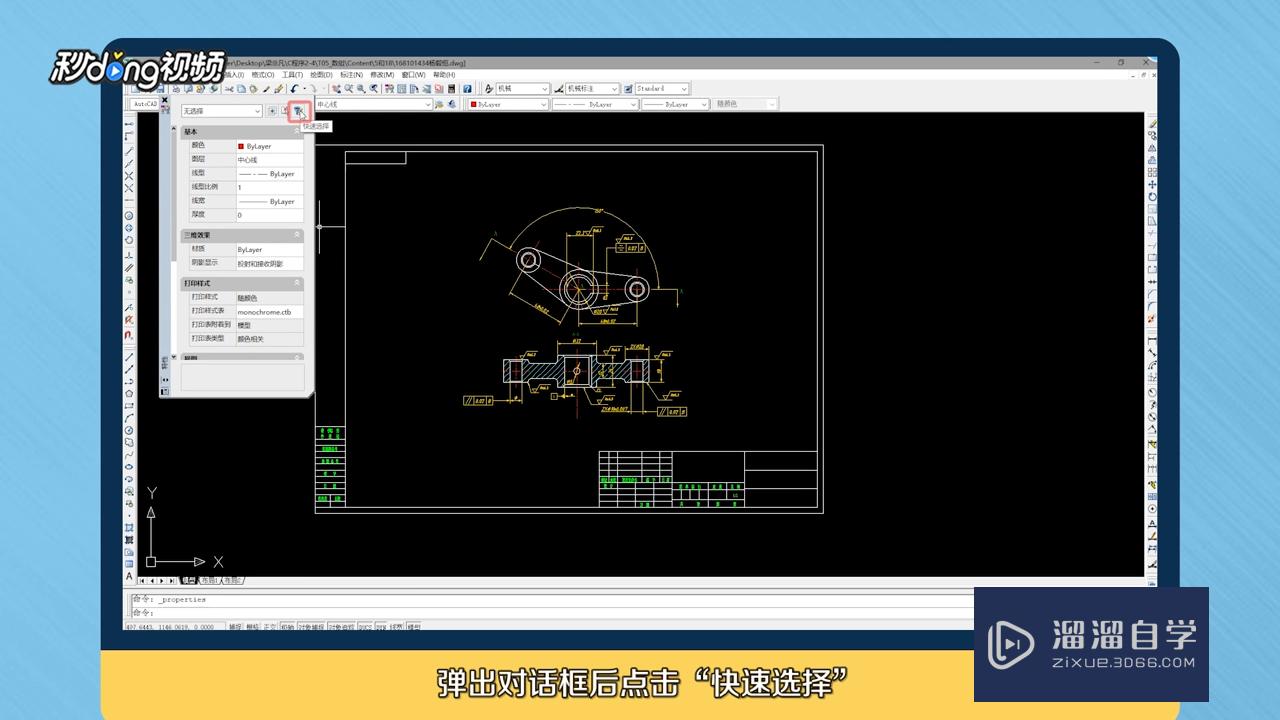Click the Pan Realtime icon
This screenshot has width=1280, height=720.
click(336, 89)
